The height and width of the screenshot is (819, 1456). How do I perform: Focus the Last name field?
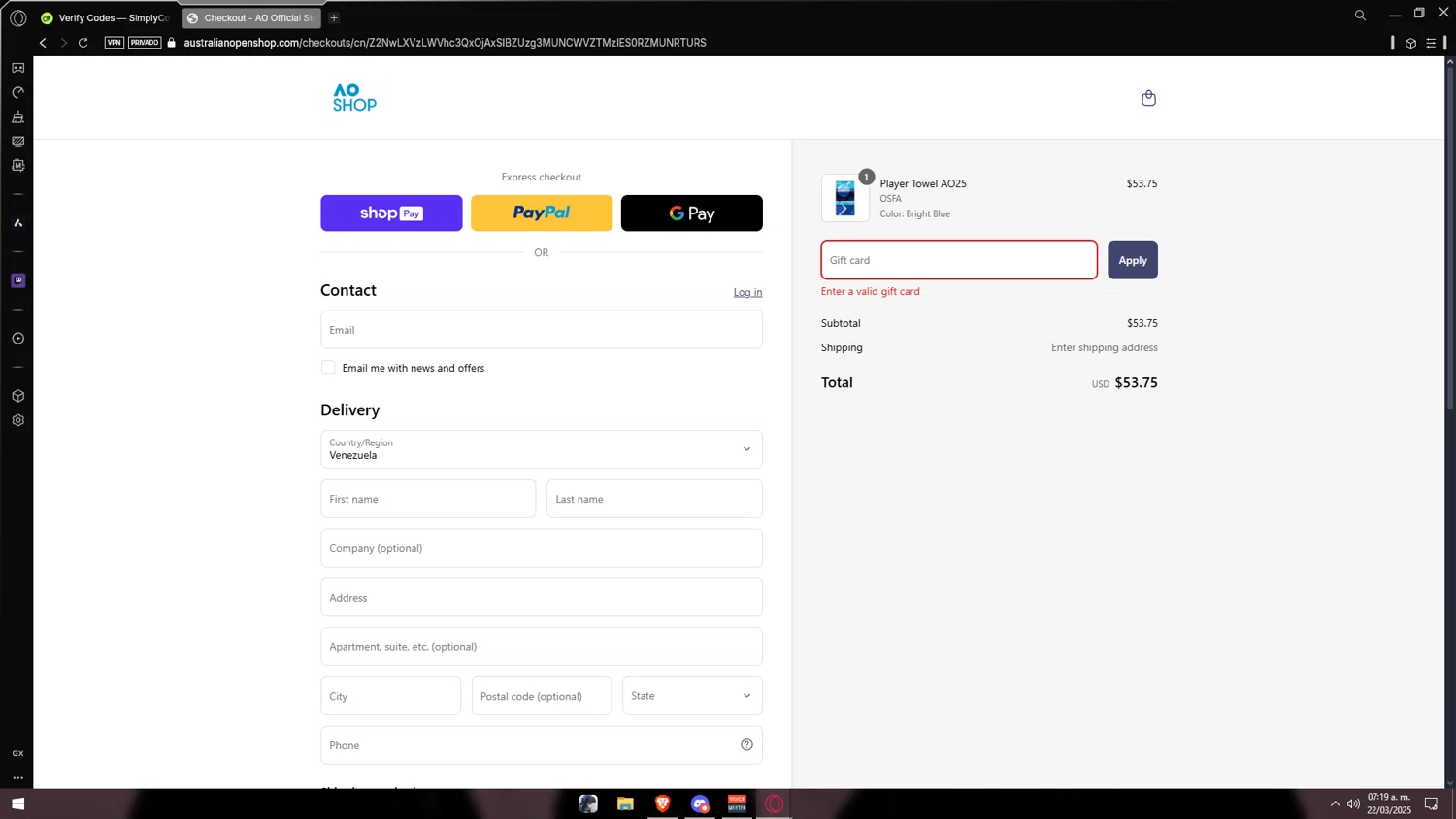coord(654,499)
